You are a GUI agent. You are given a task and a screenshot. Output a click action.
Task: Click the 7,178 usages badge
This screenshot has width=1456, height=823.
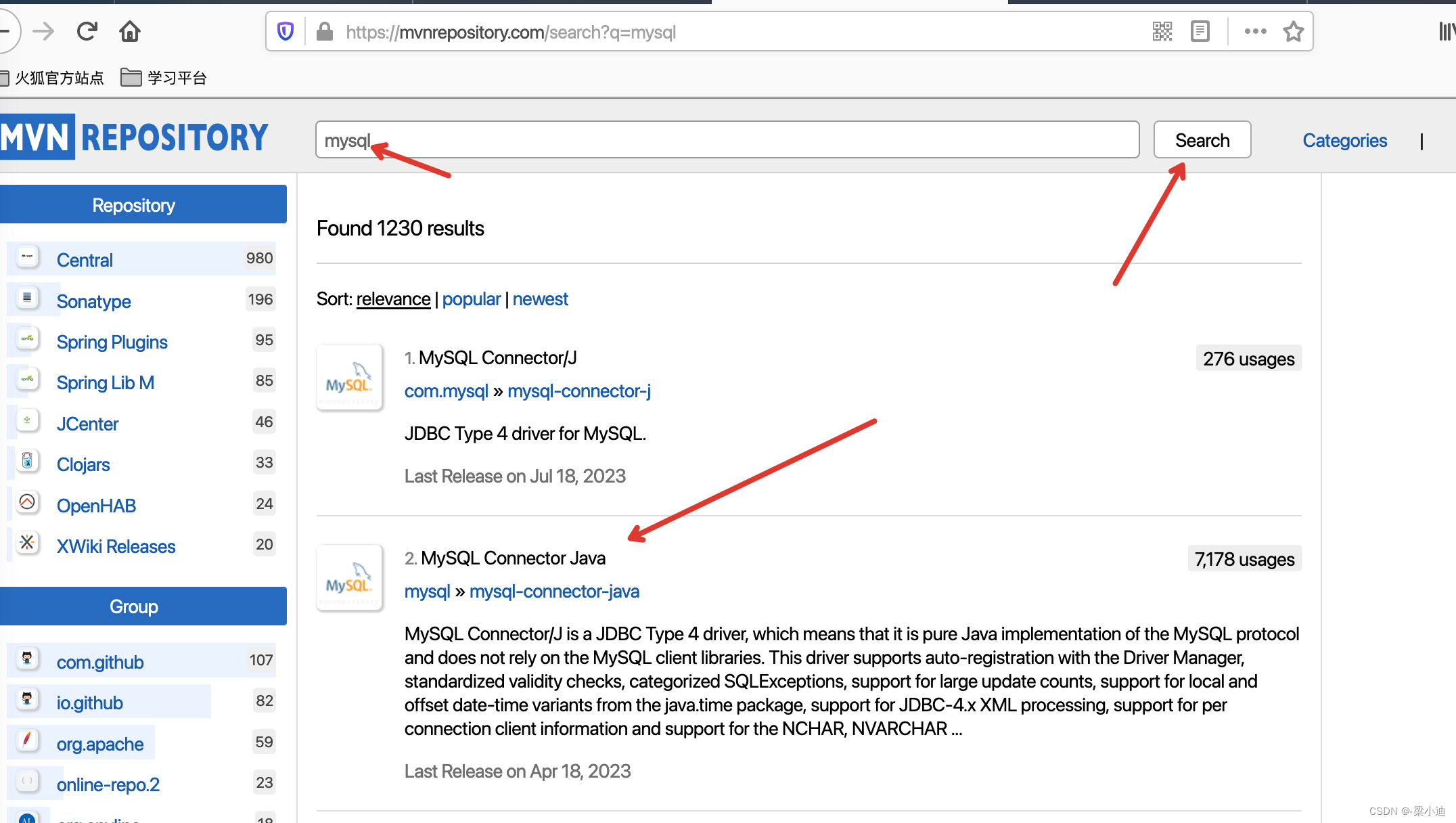1245,559
